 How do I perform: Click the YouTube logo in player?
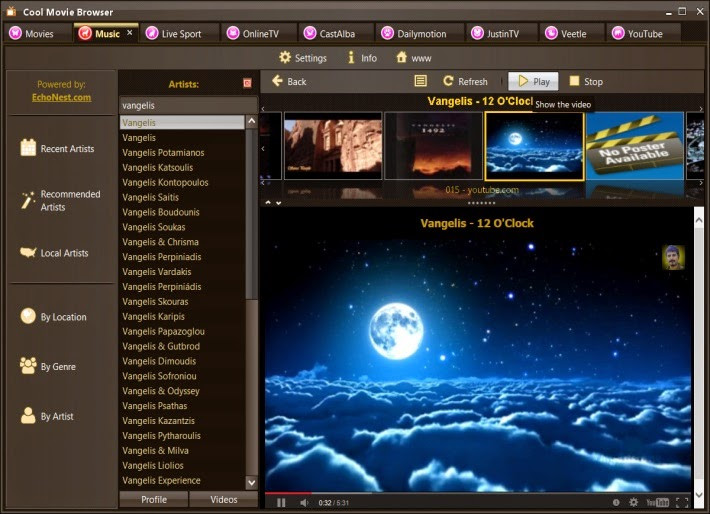657,502
